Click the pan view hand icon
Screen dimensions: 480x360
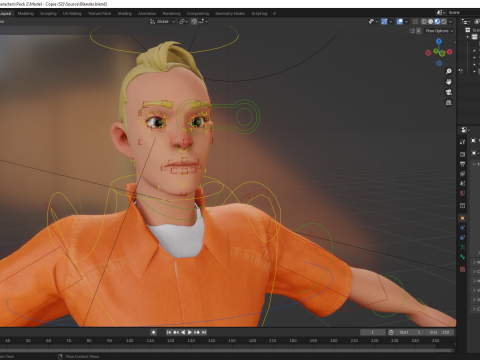(449, 82)
